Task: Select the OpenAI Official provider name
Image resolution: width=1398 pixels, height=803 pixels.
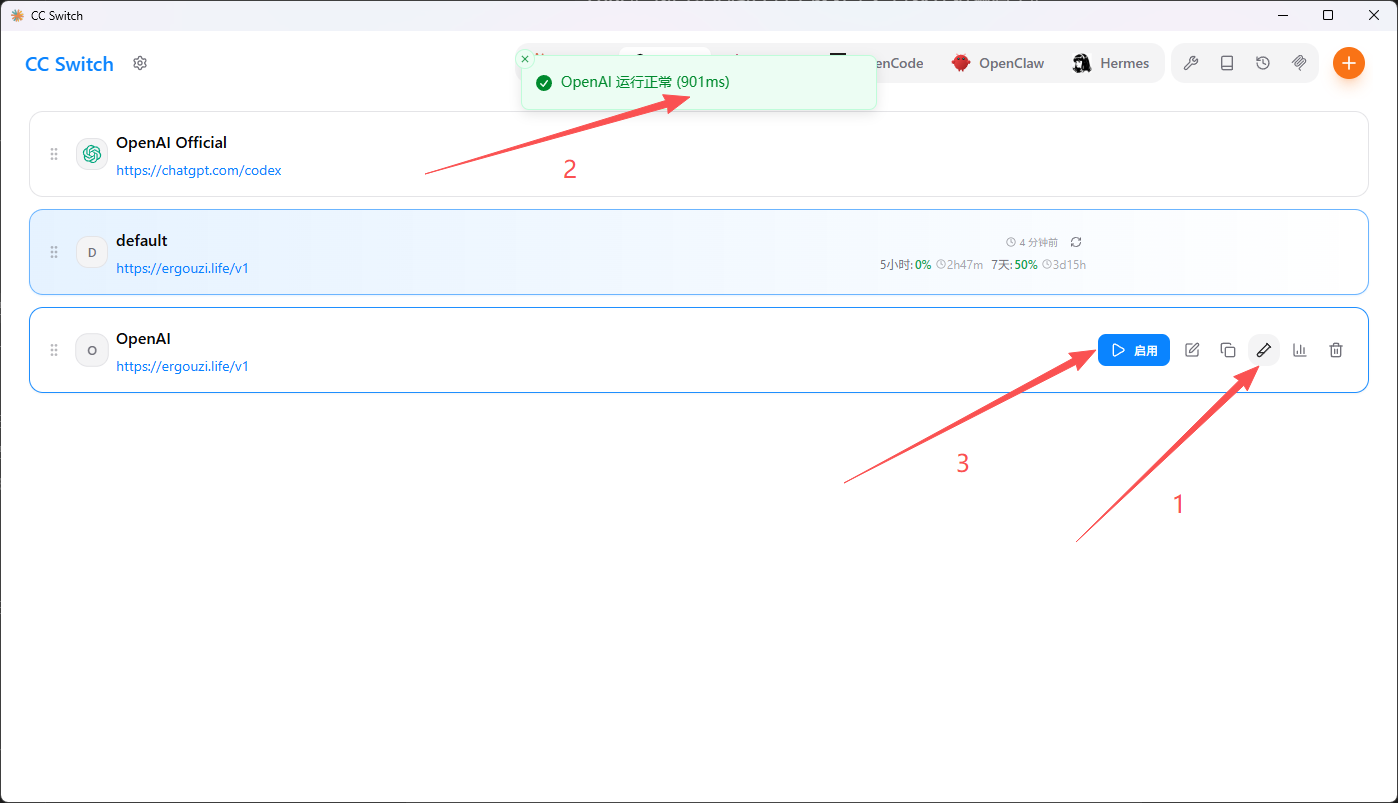Action: 172,142
